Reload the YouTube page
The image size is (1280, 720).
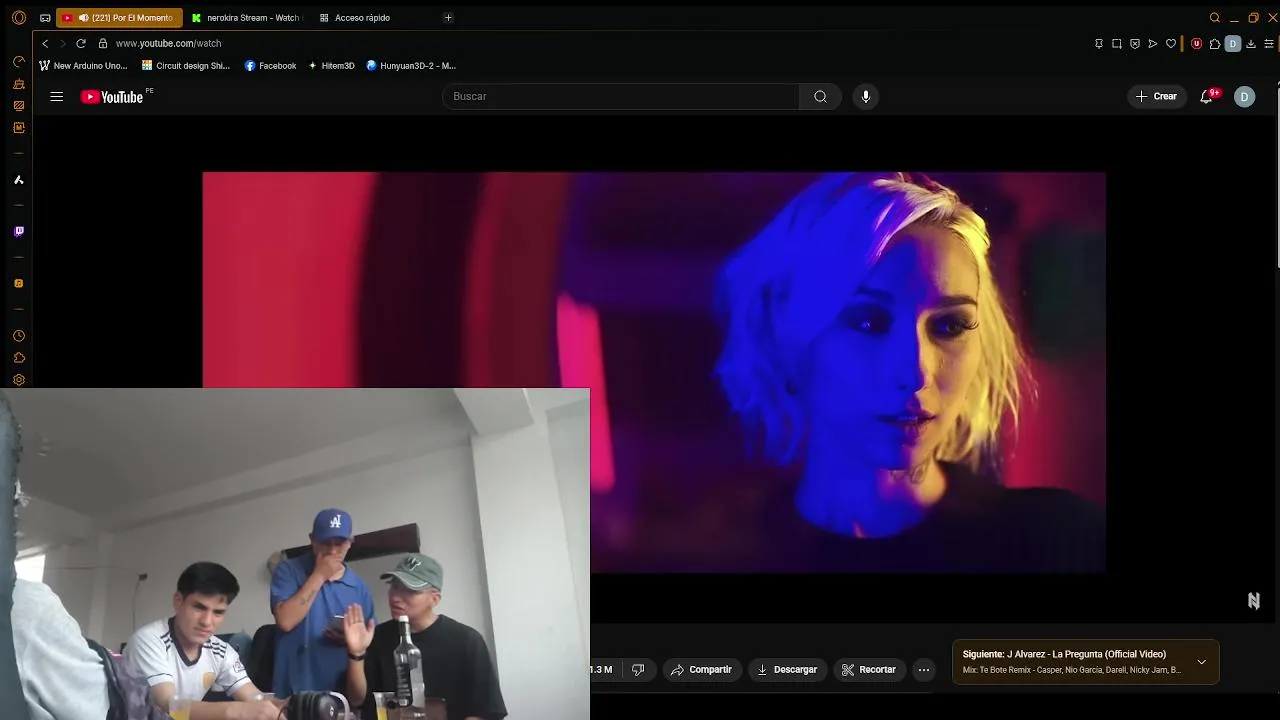coord(81,44)
